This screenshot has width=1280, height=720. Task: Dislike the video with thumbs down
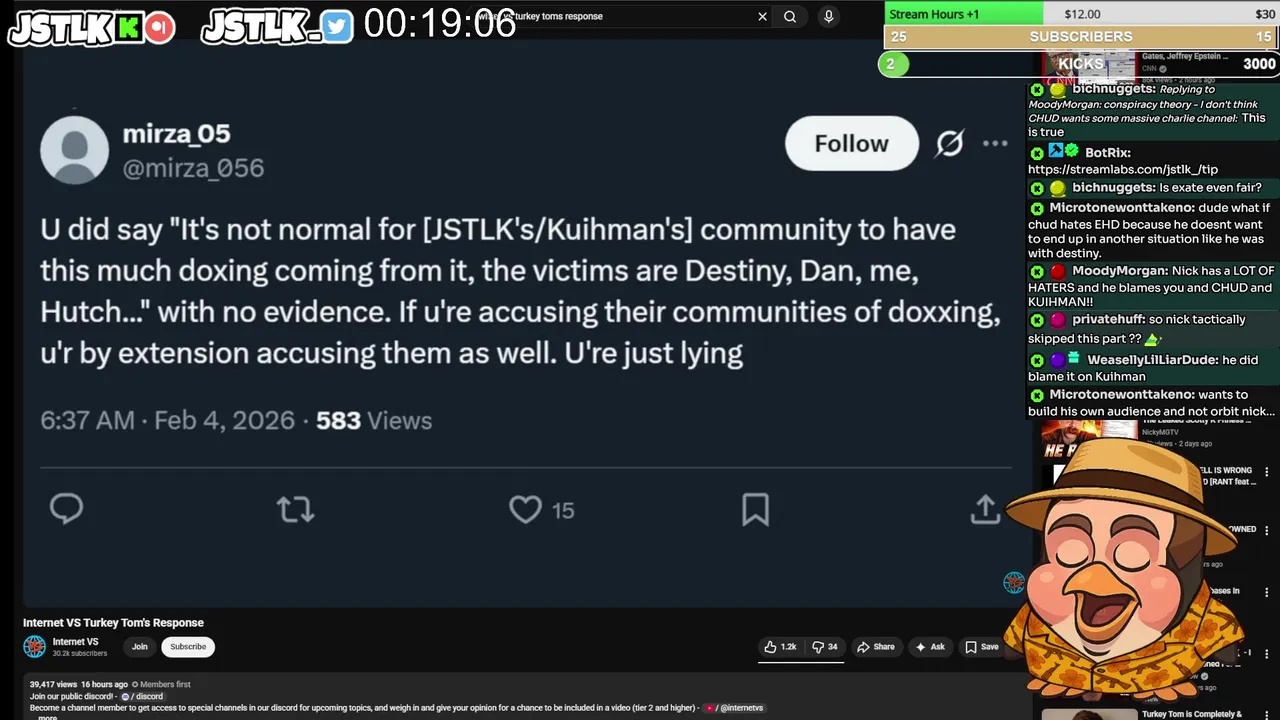(x=825, y=647)
